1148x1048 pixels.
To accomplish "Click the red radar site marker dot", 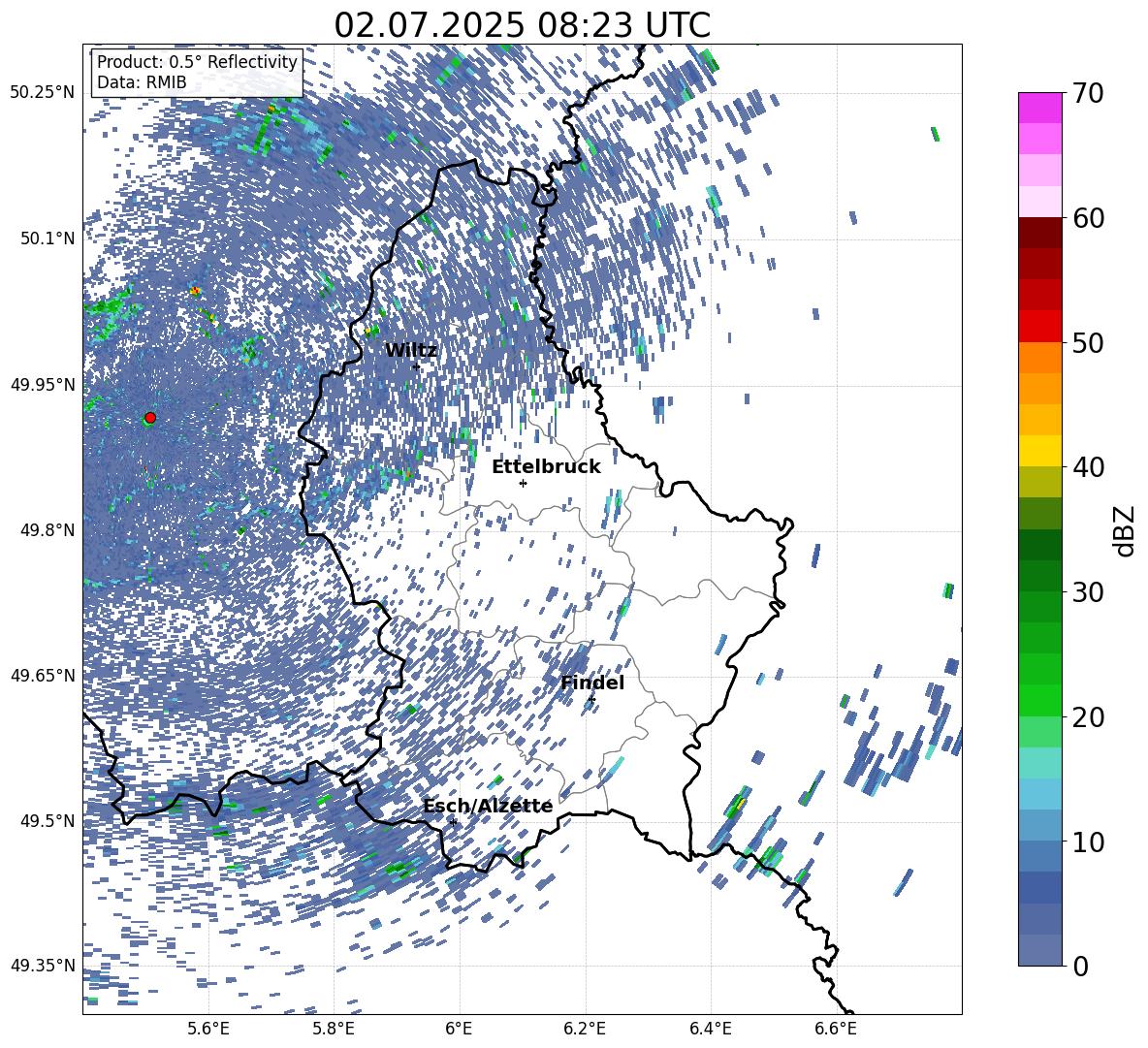I will coord(150,418).
